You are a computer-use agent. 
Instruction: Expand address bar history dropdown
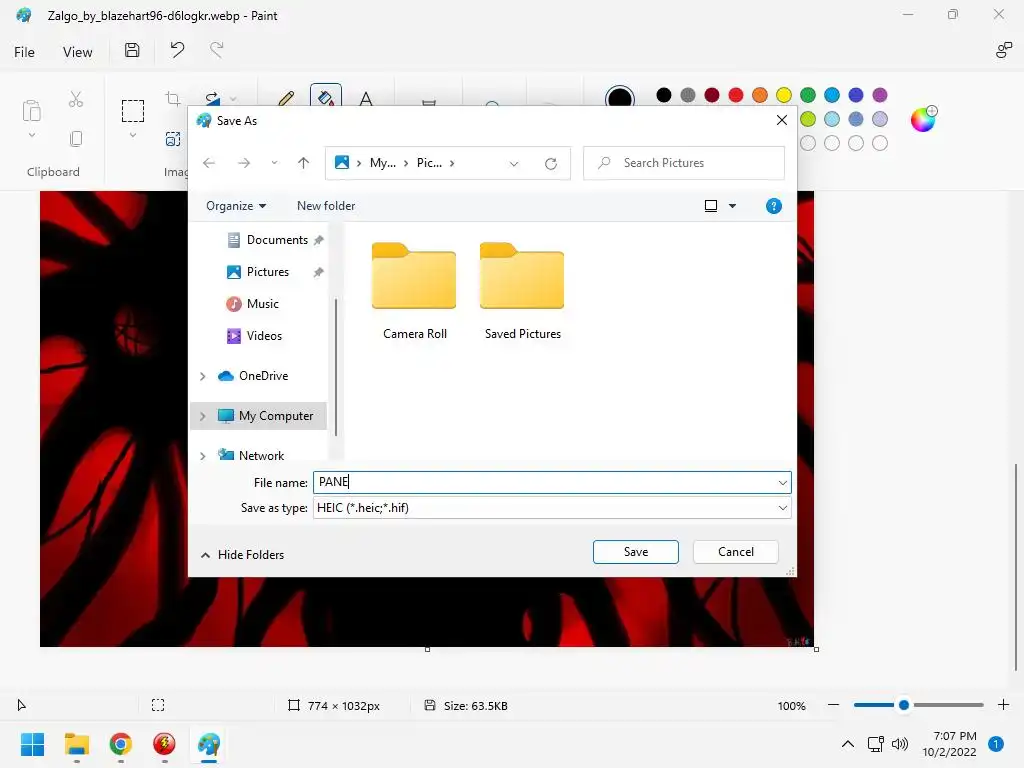point(514,163)
